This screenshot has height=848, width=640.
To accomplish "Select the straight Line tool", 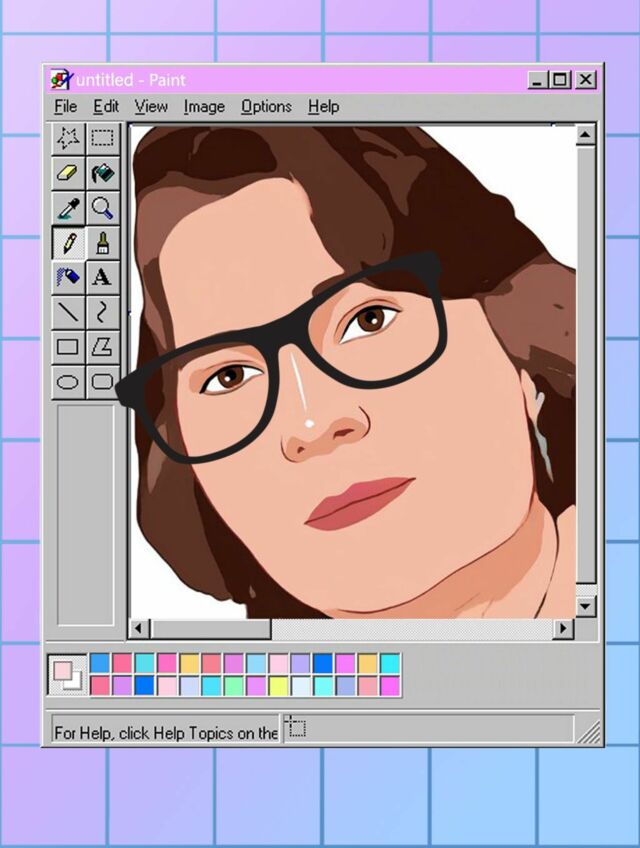I will [x=68, y=313].
